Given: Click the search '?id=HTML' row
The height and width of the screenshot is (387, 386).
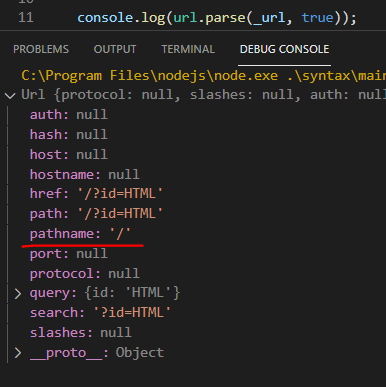Looking at the screenshot, I should [x=100, y=313].
